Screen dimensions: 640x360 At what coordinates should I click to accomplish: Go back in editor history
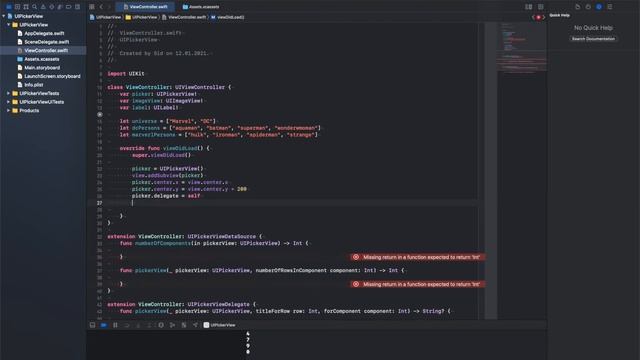click(x=101, y=7)
